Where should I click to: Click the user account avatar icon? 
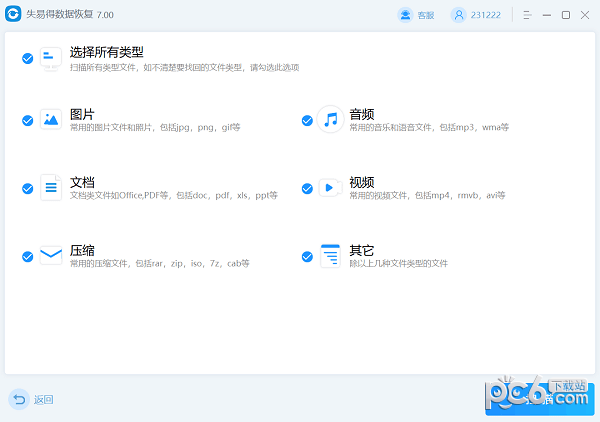pyautogui.click(x=459, y=15)
